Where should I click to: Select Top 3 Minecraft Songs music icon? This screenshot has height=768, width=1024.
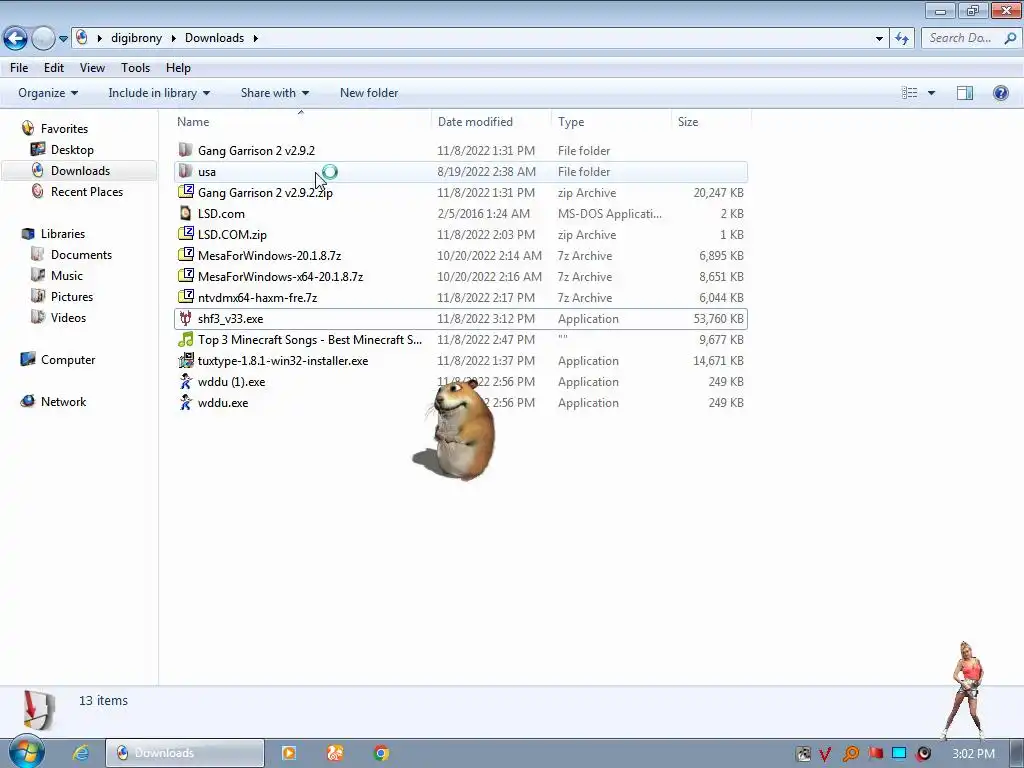click(x=186, y=340)
